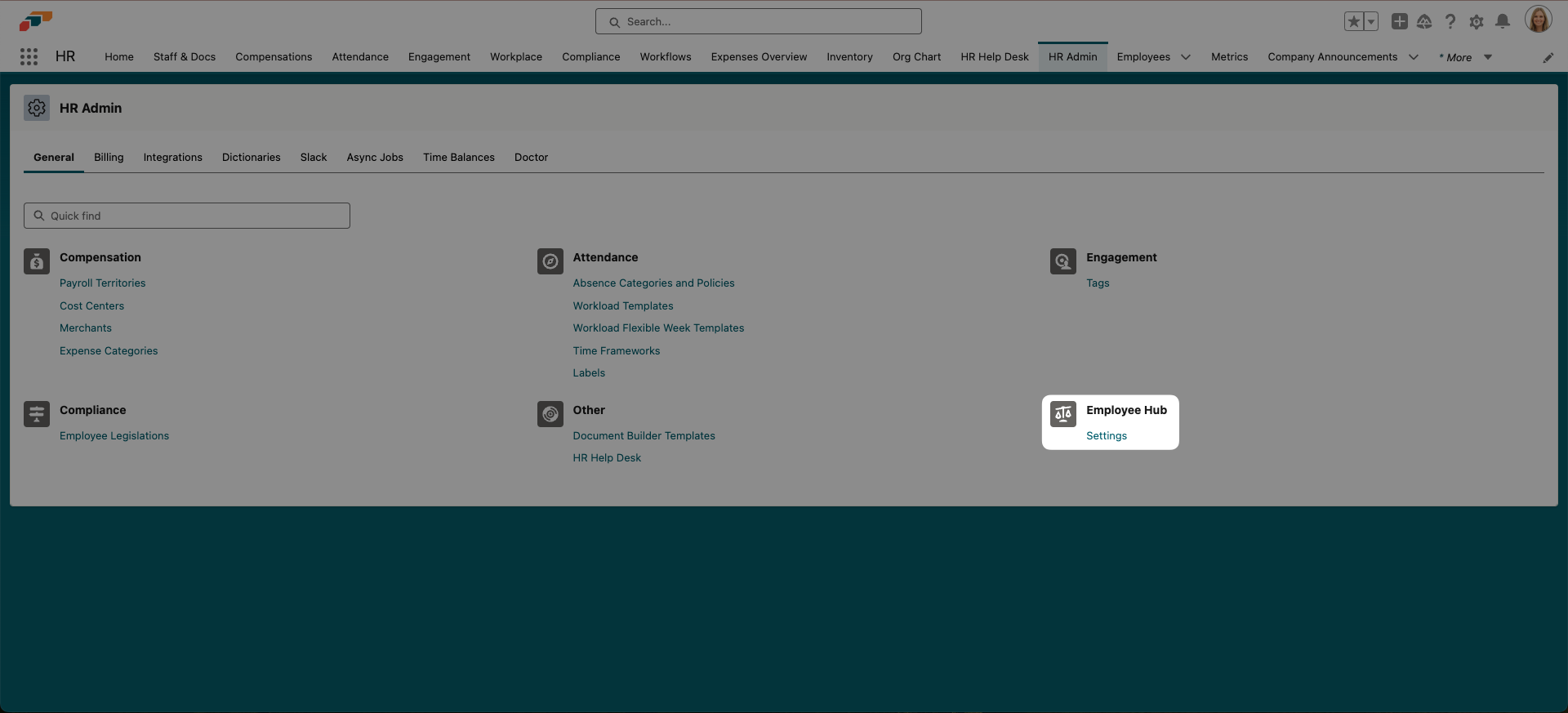Viewport: 1568px width, 713px height.
Task: Click the pencil edit navigation icon
Action: point(1548,57)
